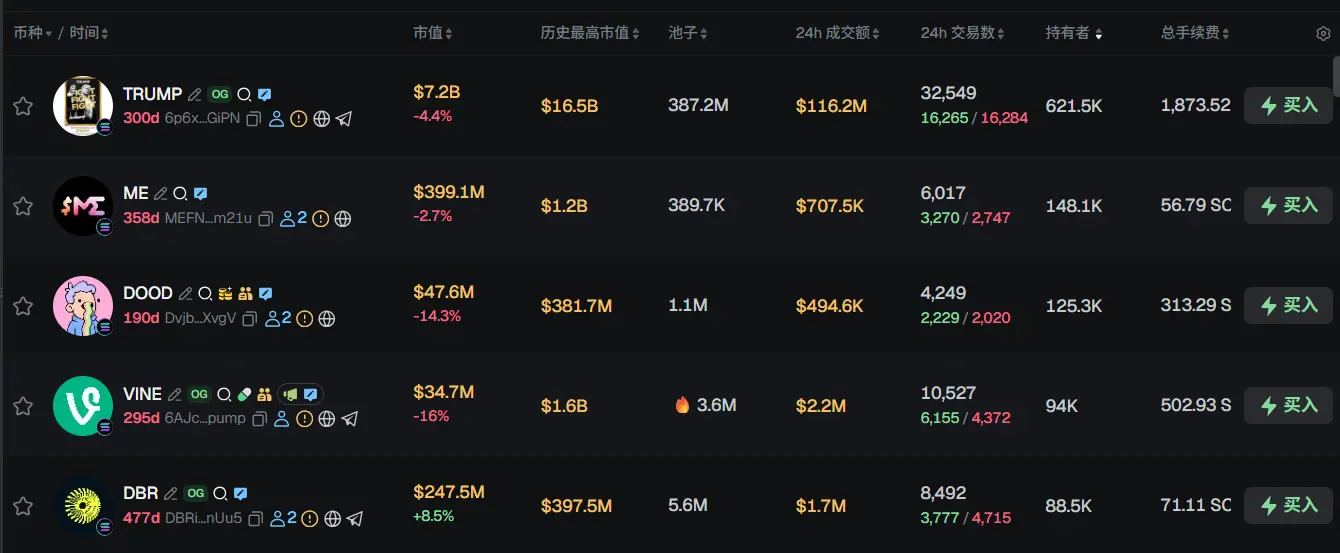The height and width of the screenshot is (553, 1340).
Task: Star the VINE token as favorite
Action: pos(23,406)
